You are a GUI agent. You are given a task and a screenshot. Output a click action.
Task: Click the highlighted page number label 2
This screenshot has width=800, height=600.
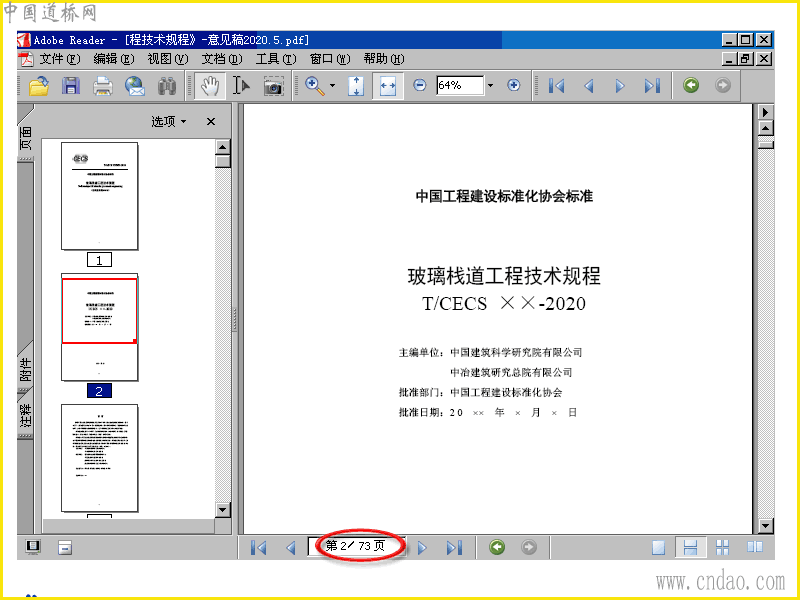pyautogui.click(x=99, y=391)
